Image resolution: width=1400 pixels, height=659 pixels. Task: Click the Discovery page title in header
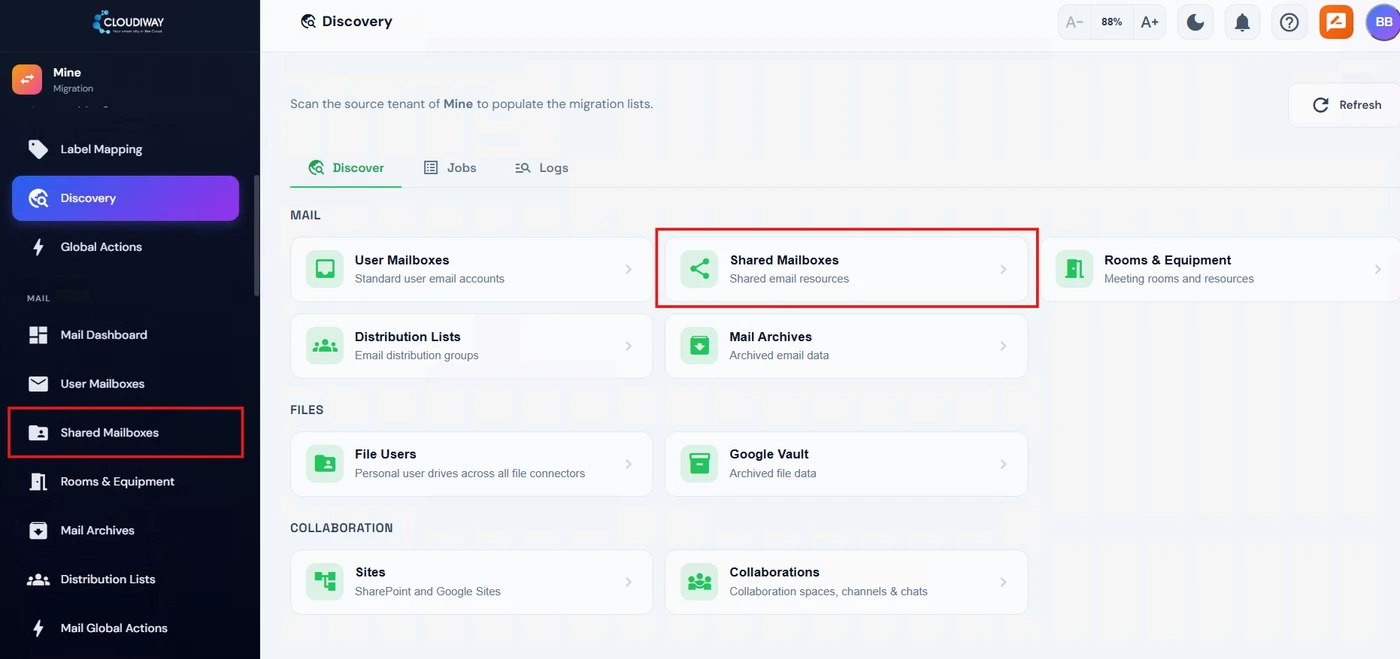[x=357, y=21]
